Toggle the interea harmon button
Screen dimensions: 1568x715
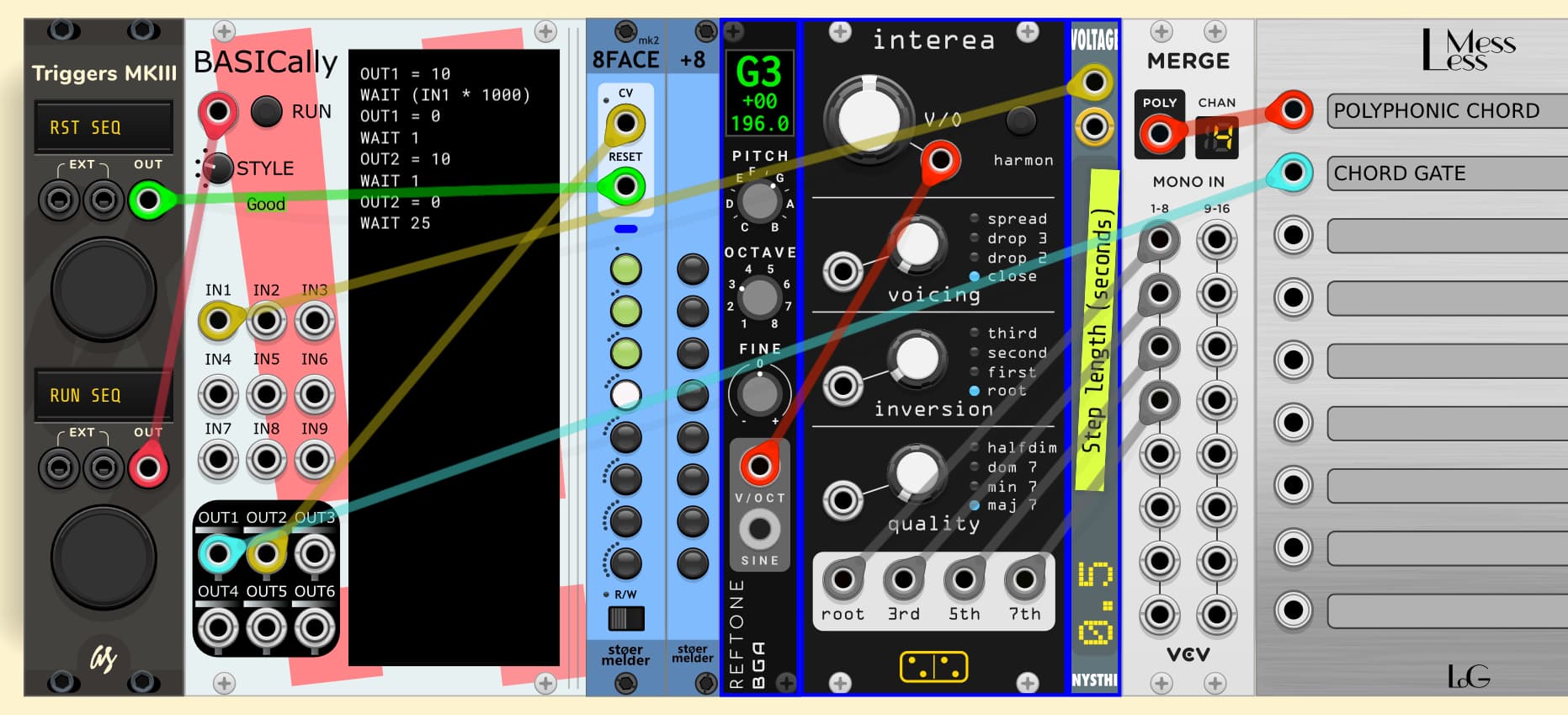pos(1021,121)
